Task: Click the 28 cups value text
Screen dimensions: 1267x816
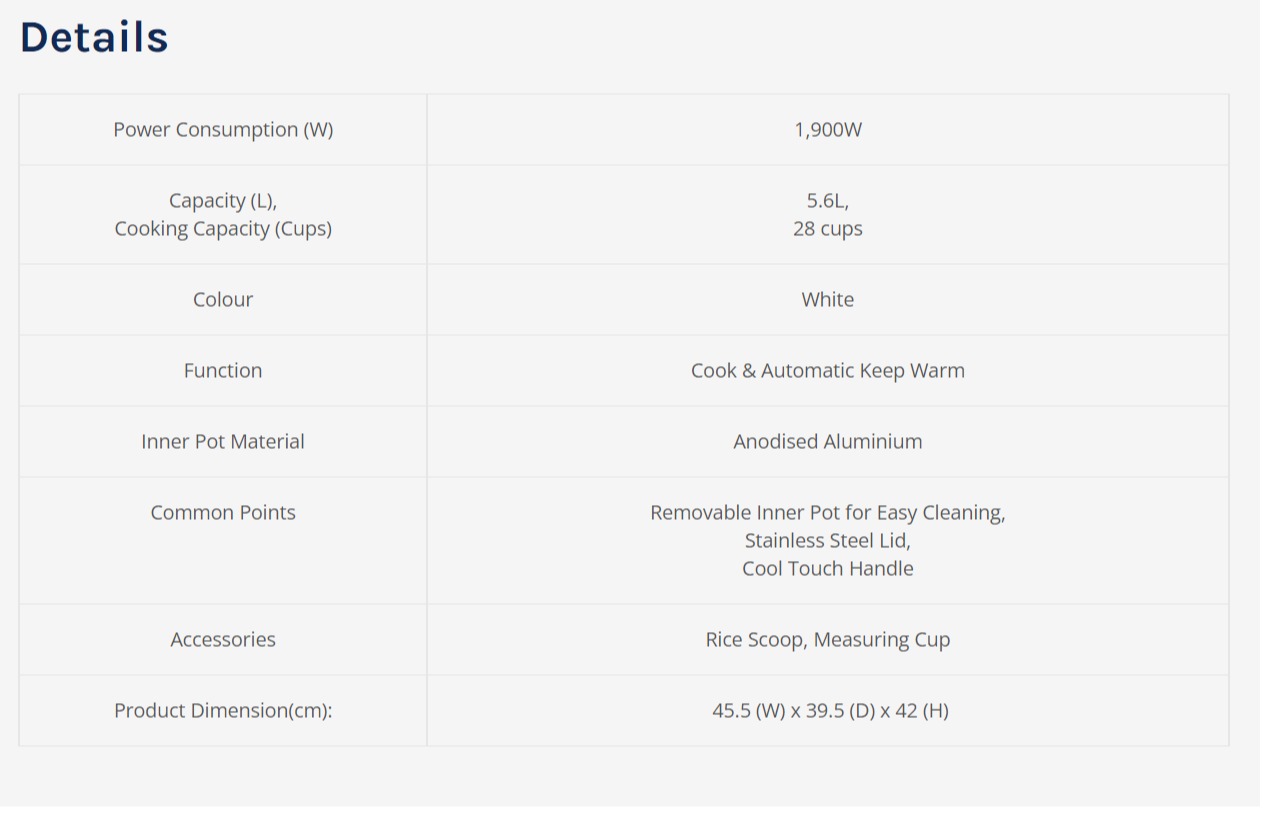Action: coord(828,229)
